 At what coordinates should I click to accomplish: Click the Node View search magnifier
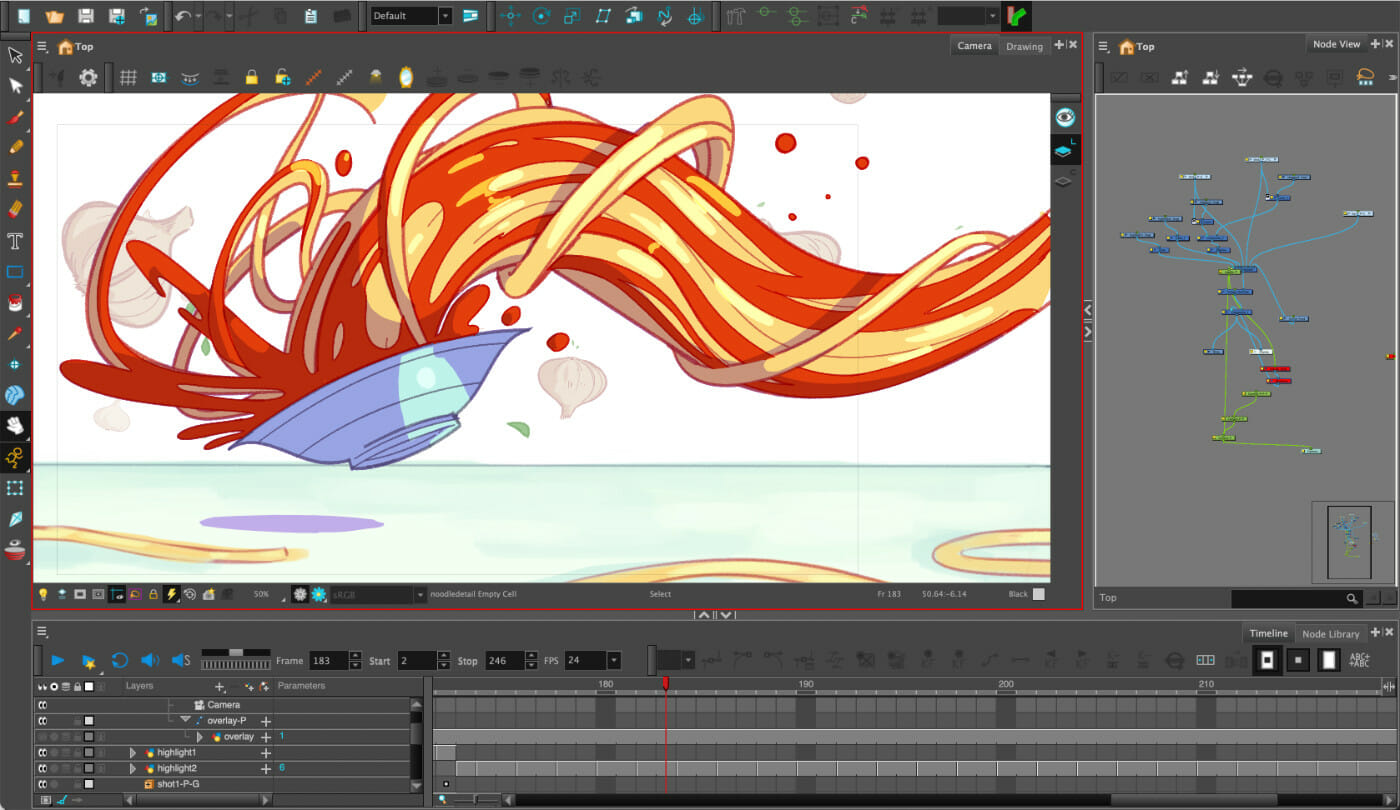coord(1352,599)
